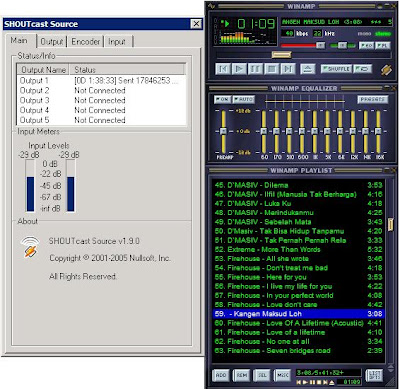This screenshot has width=400, height=389.
Task: Select track 59 Kangen Maksud Loh
Action: 298,314
